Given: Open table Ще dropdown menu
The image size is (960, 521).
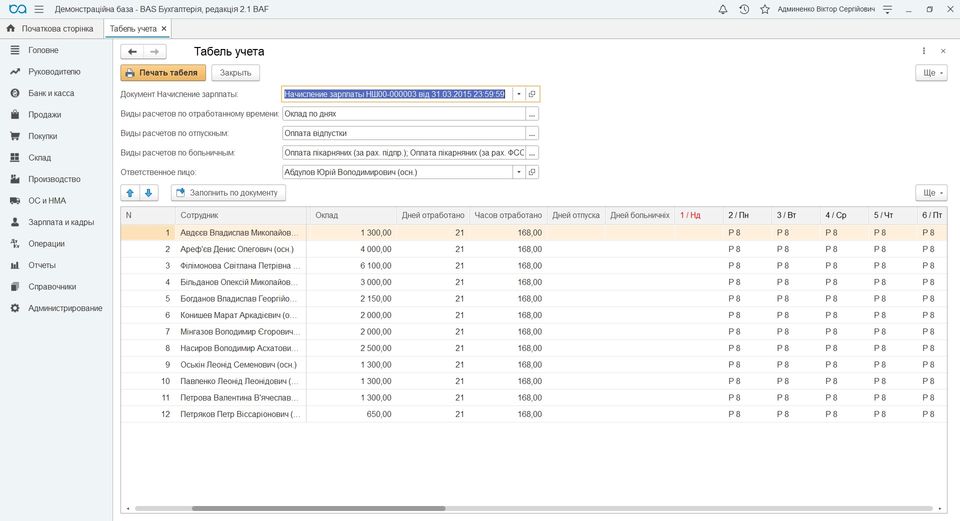Looking at the screenshot, I should pos(931,193).
